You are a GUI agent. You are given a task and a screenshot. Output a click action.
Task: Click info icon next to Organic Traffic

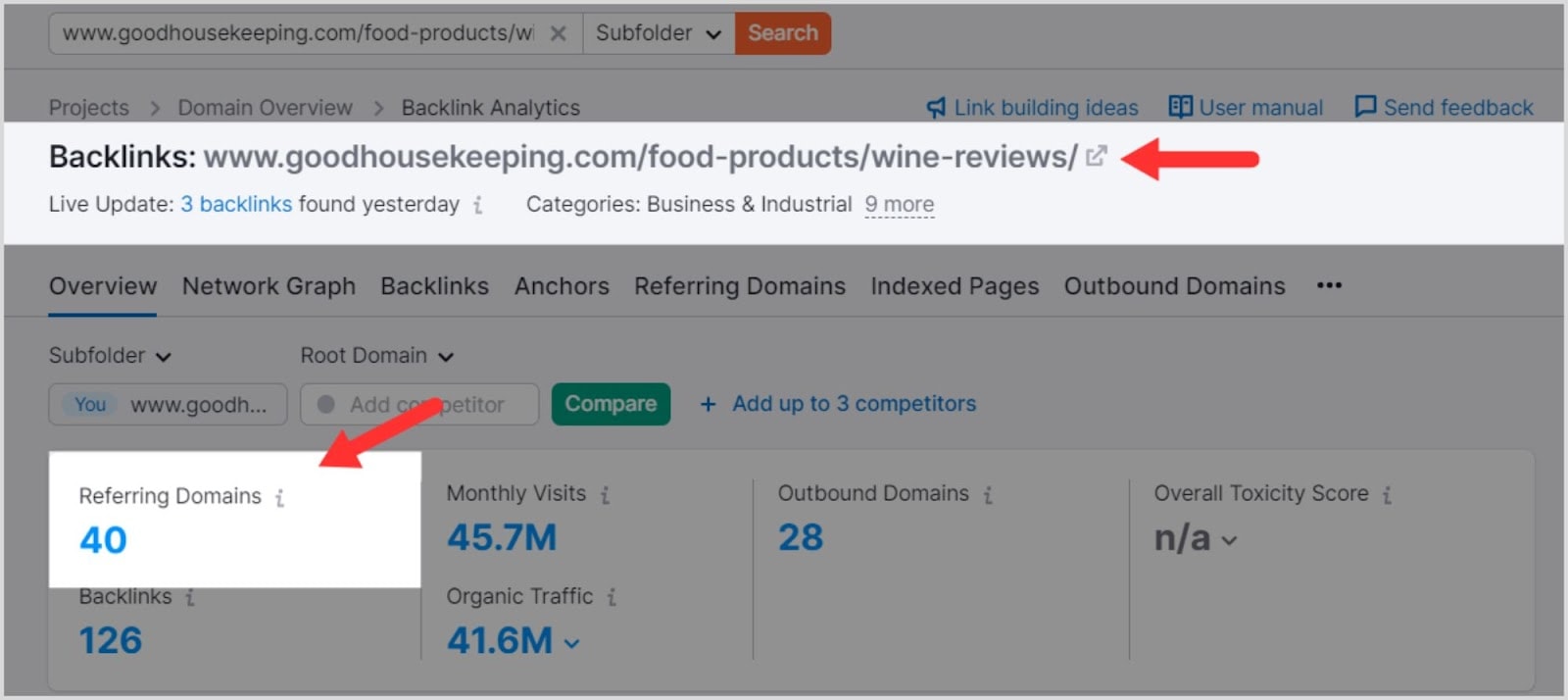[612, 597]
